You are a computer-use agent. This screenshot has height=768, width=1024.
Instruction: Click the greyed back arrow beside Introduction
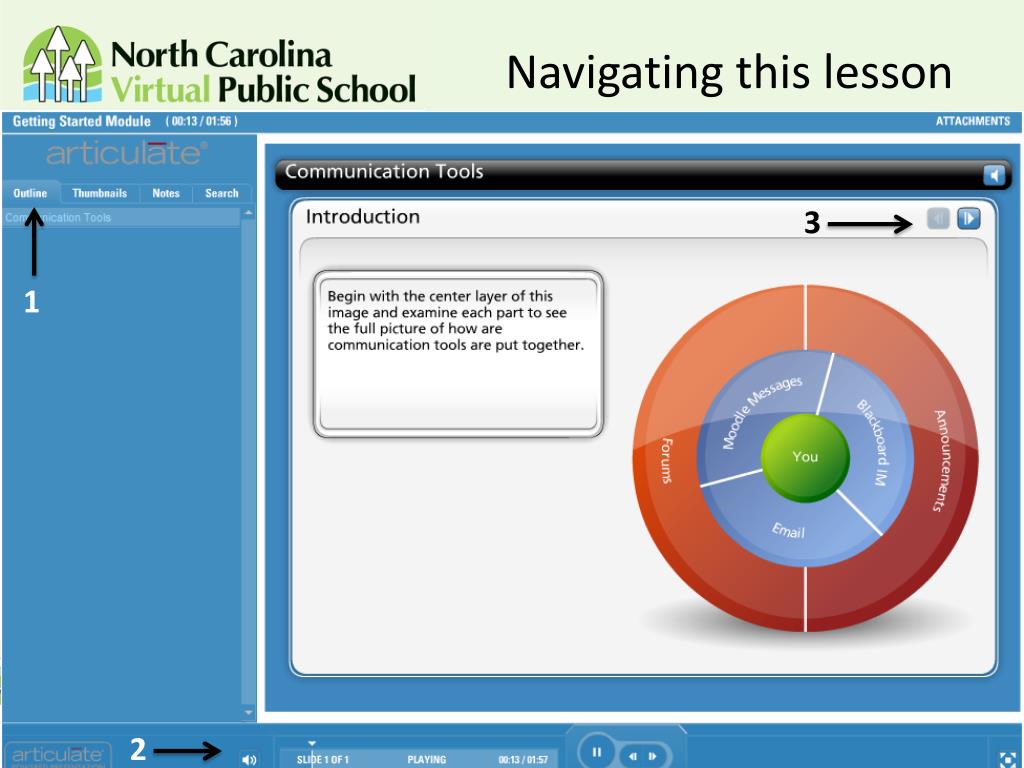(x=938, y=218)
